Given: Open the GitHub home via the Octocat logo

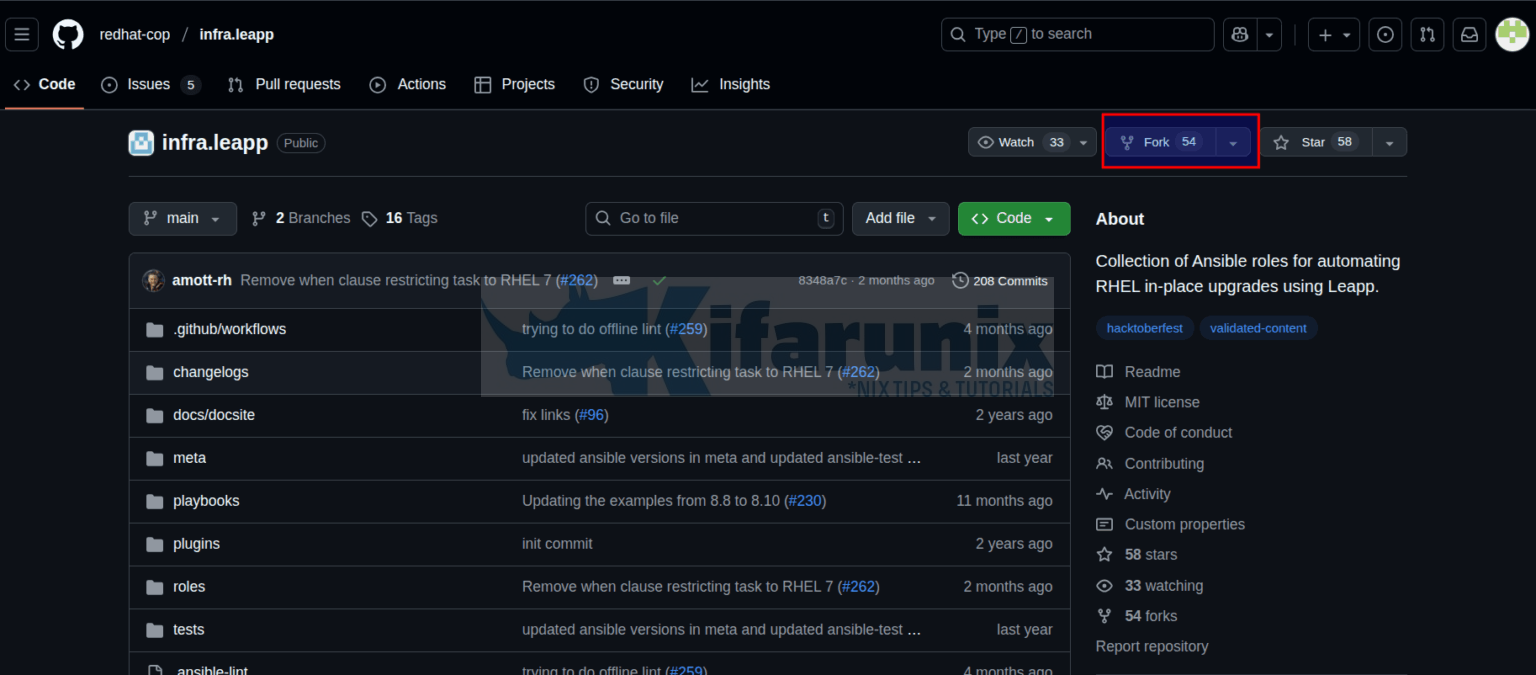Looking at the screenshot, I should point(67,33).
